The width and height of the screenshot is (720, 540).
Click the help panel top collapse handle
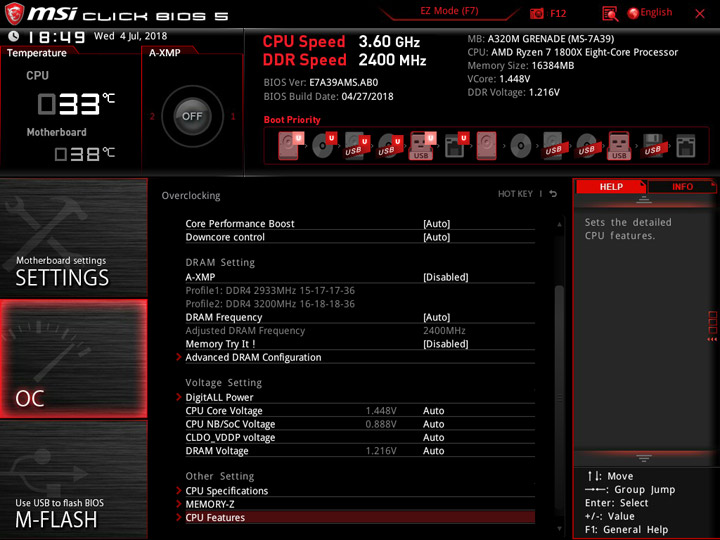click(644, 199)
